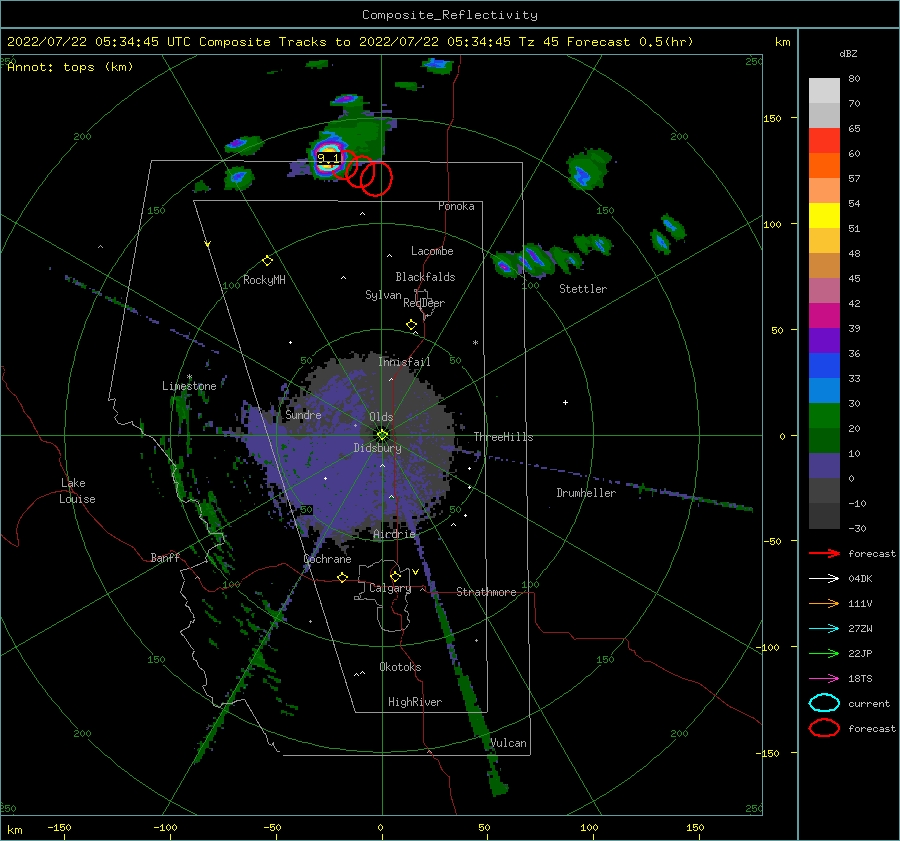Click the Sylvan label
The width and height of the screenshot is (900, 841).
point(383,295)
